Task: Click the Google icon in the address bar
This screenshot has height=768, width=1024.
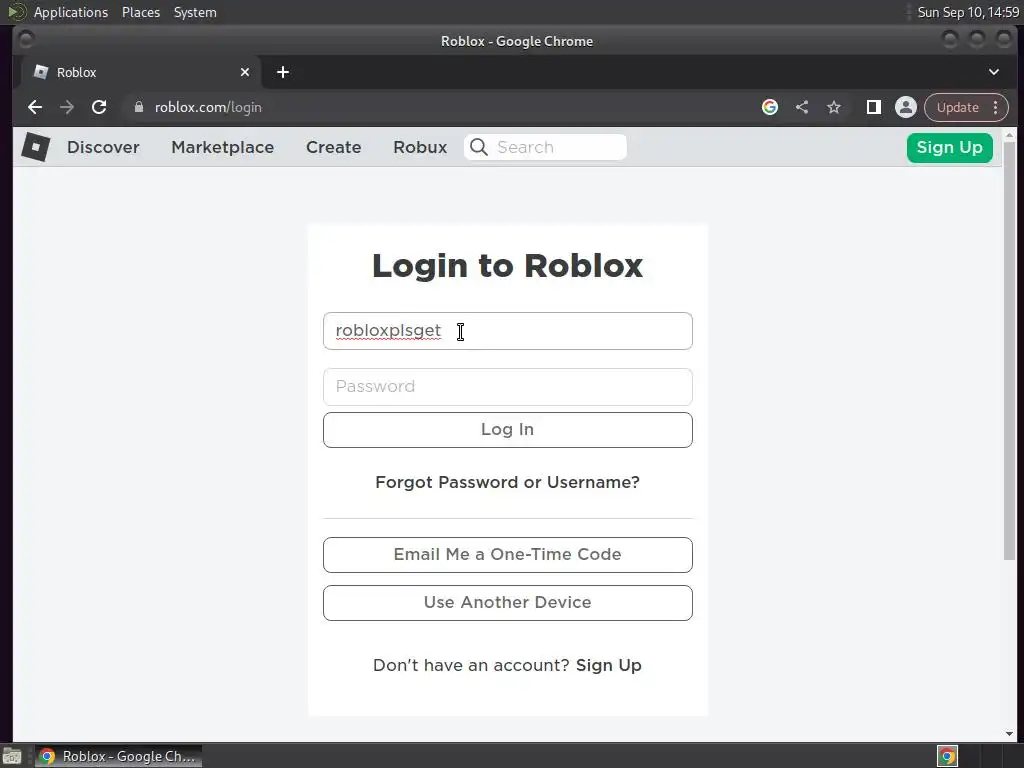Action: coord(770,107)
